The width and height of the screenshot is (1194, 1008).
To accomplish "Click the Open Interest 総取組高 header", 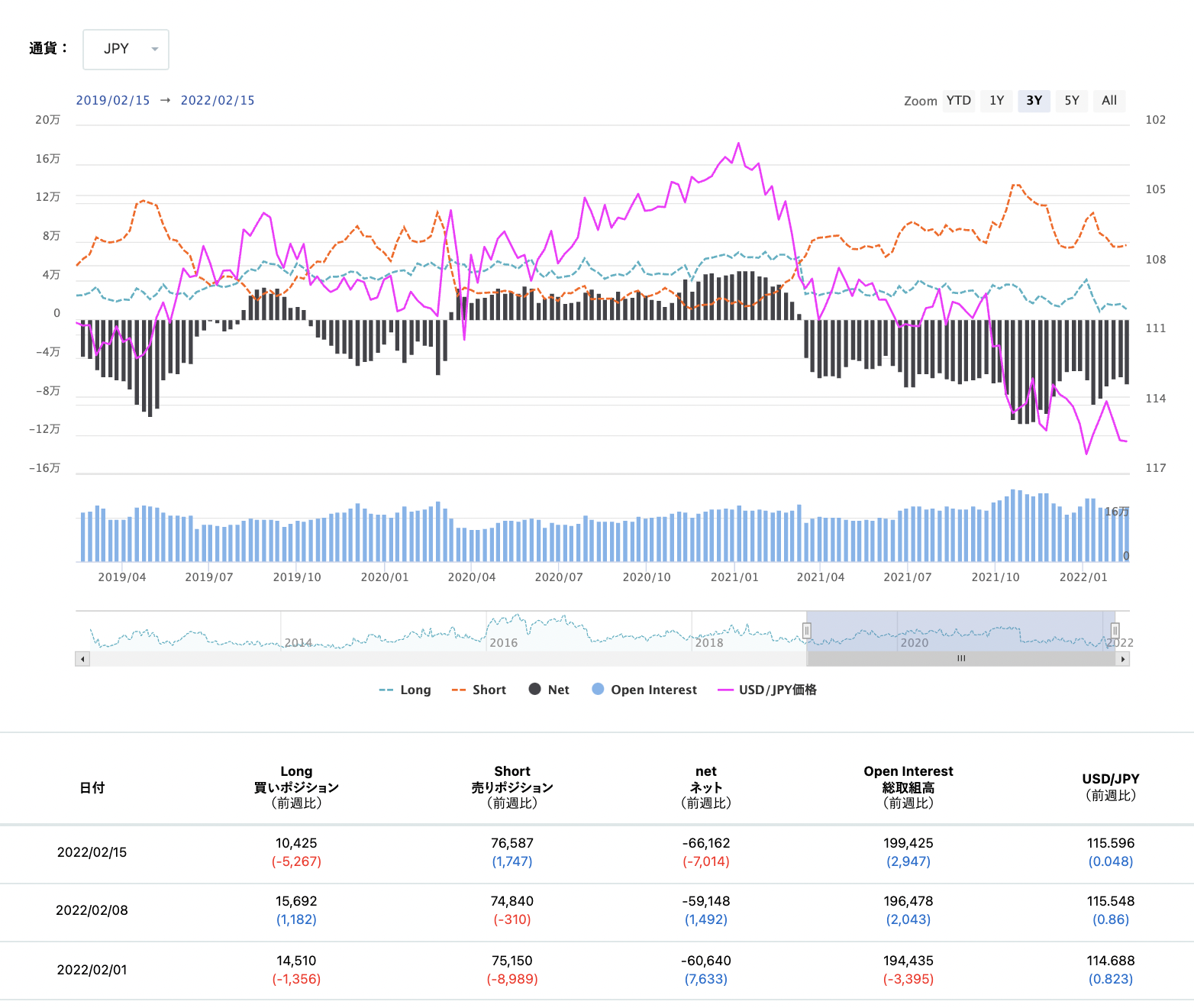I will click(x=908, y=787).
